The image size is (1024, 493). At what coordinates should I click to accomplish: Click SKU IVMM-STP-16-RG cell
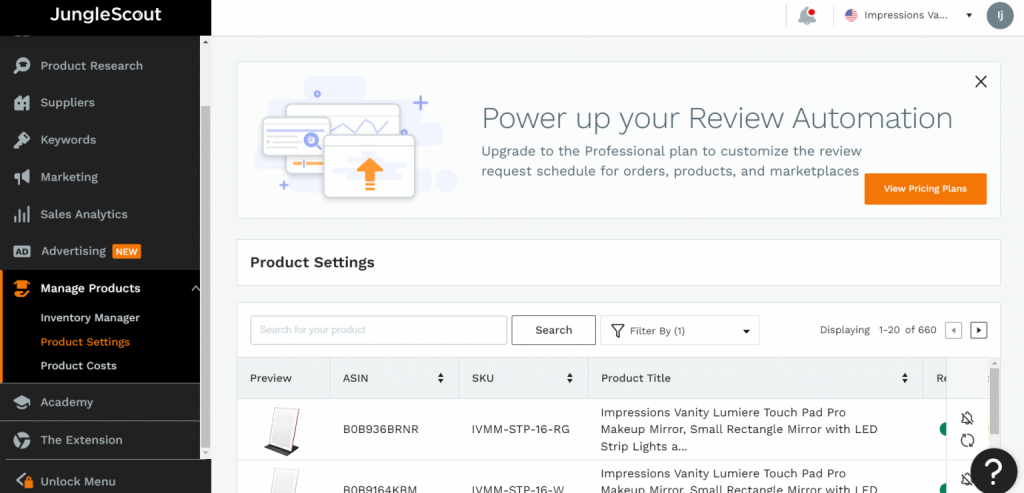pos(520,430)
